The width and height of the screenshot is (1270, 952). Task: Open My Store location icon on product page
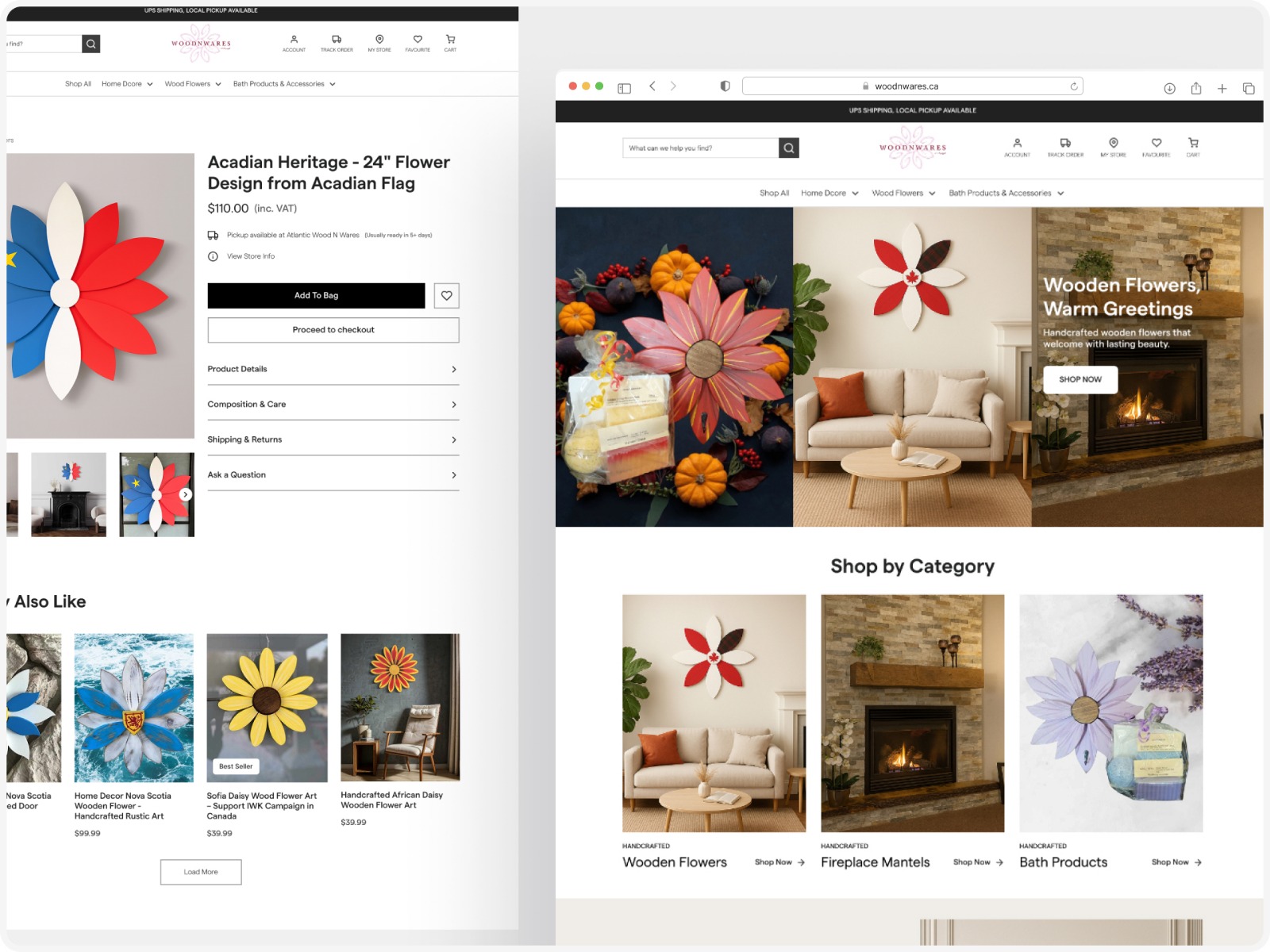point(379,43)
